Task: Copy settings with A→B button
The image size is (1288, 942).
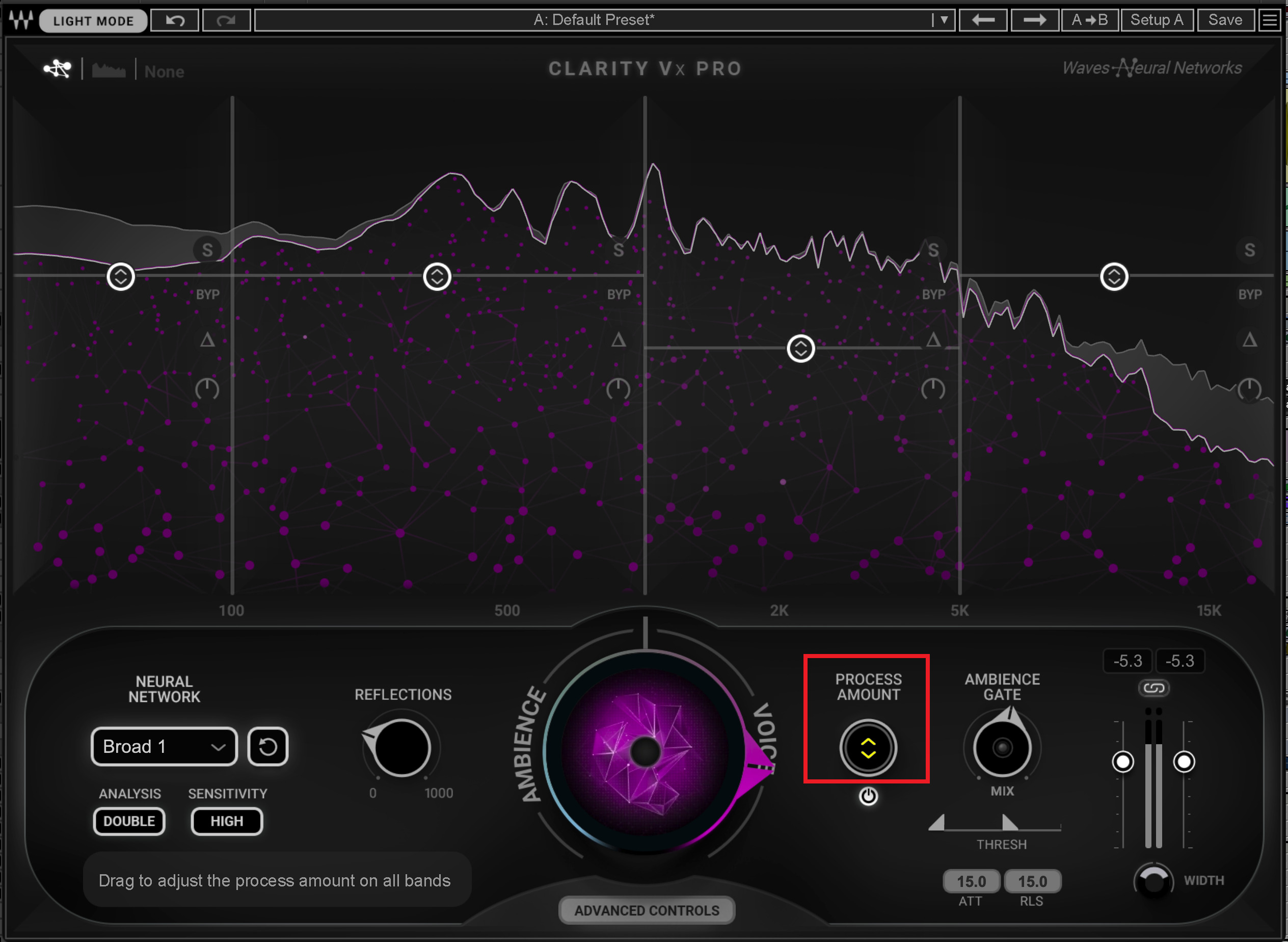Action: [x=1090, y=20]
